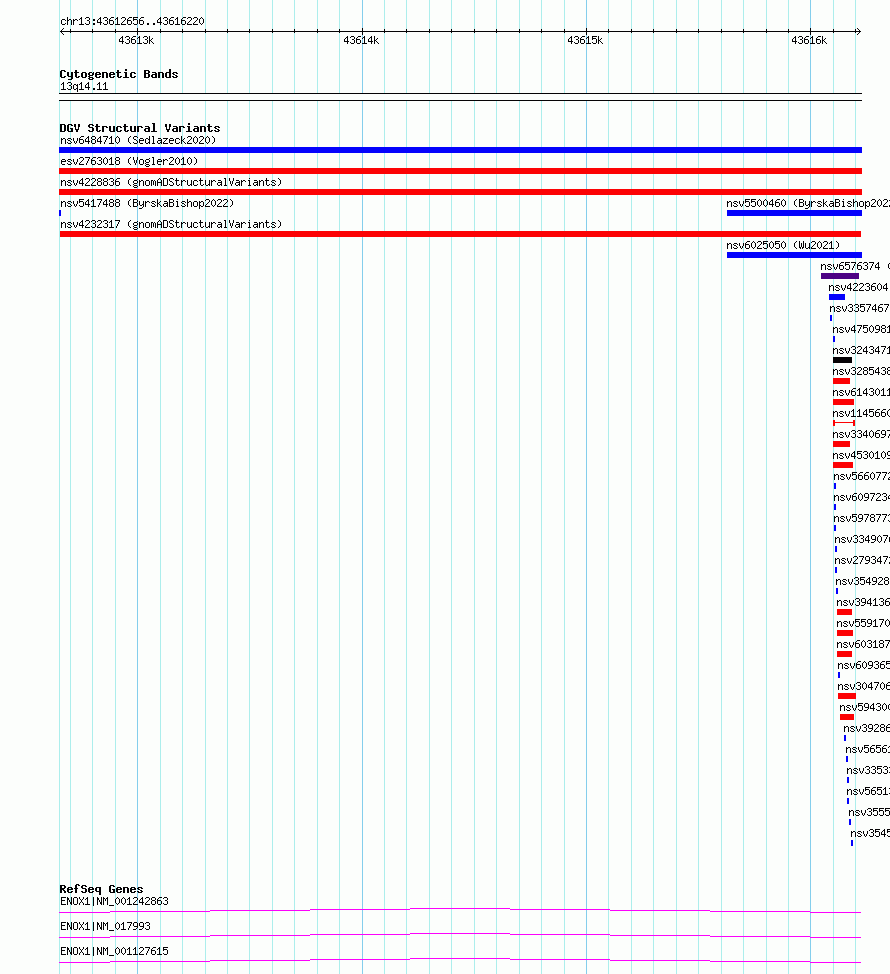Open variant esv2763018 (Vogler2010) label
Image resolution: width=890 pixels, height=974 pixels.
coord(129,162)
